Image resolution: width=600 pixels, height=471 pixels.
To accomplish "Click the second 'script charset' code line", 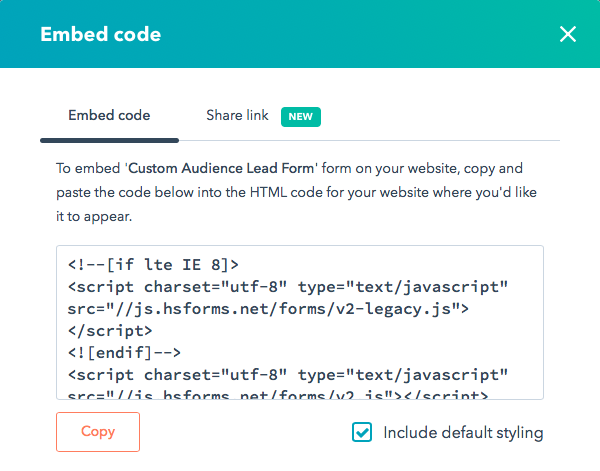I will coord(288,374).
